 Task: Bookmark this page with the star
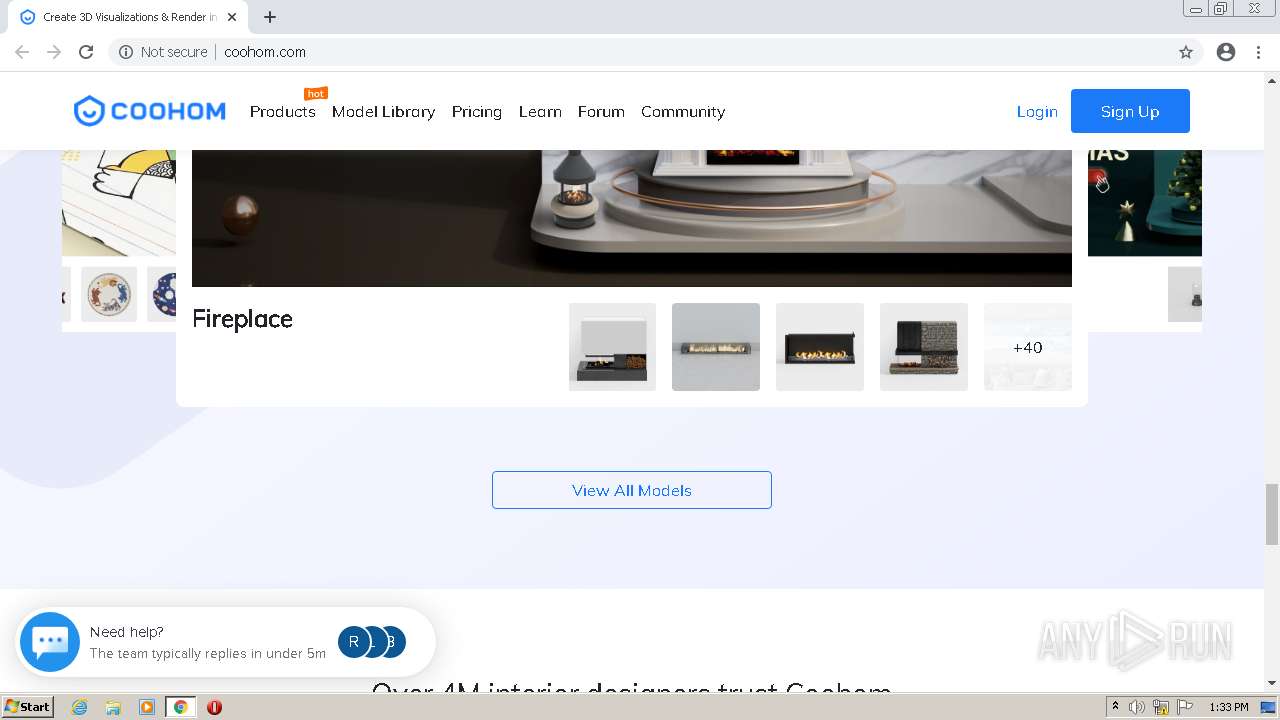[x=1186, y=52]
